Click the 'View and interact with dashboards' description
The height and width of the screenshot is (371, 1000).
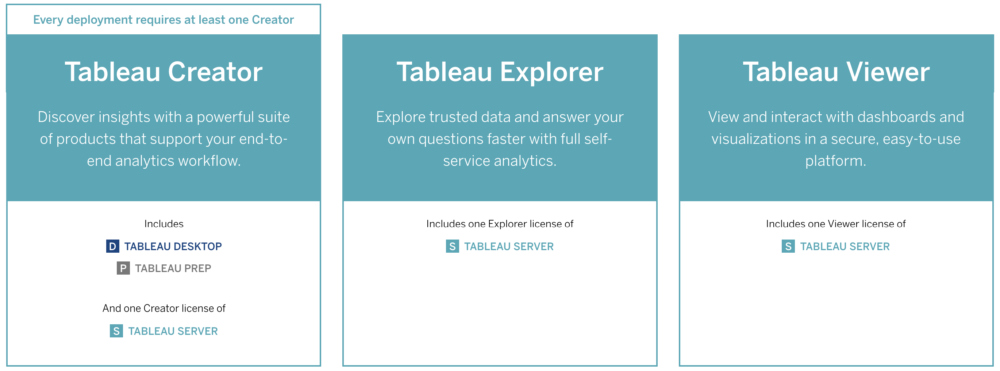click(x=836, y=139)
